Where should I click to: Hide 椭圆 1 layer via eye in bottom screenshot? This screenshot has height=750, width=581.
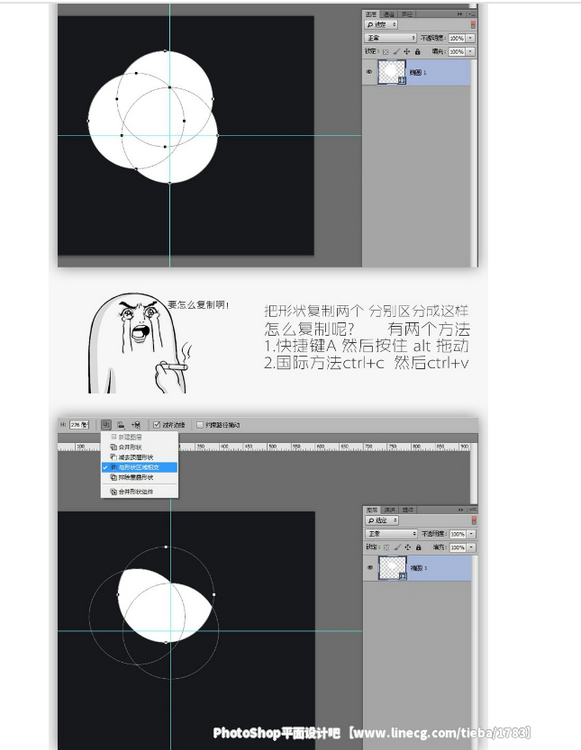click(x=370, y=568)
